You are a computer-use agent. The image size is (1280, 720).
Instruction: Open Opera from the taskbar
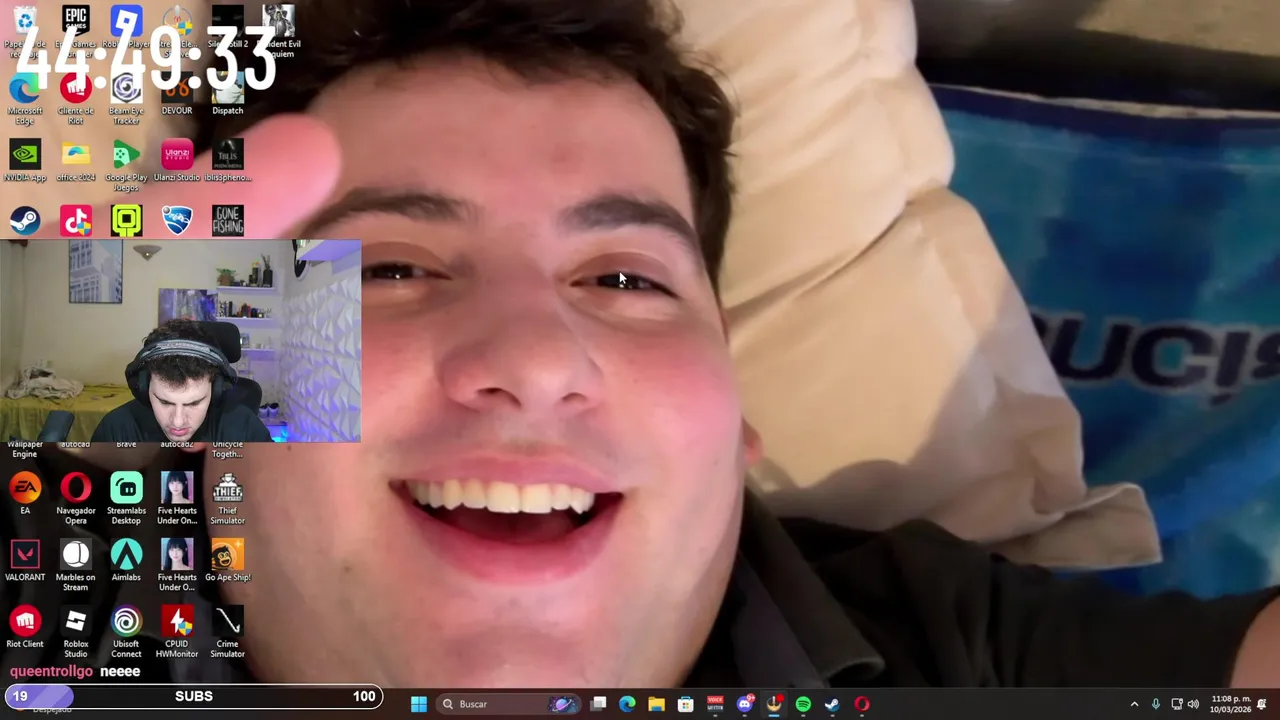862,704
